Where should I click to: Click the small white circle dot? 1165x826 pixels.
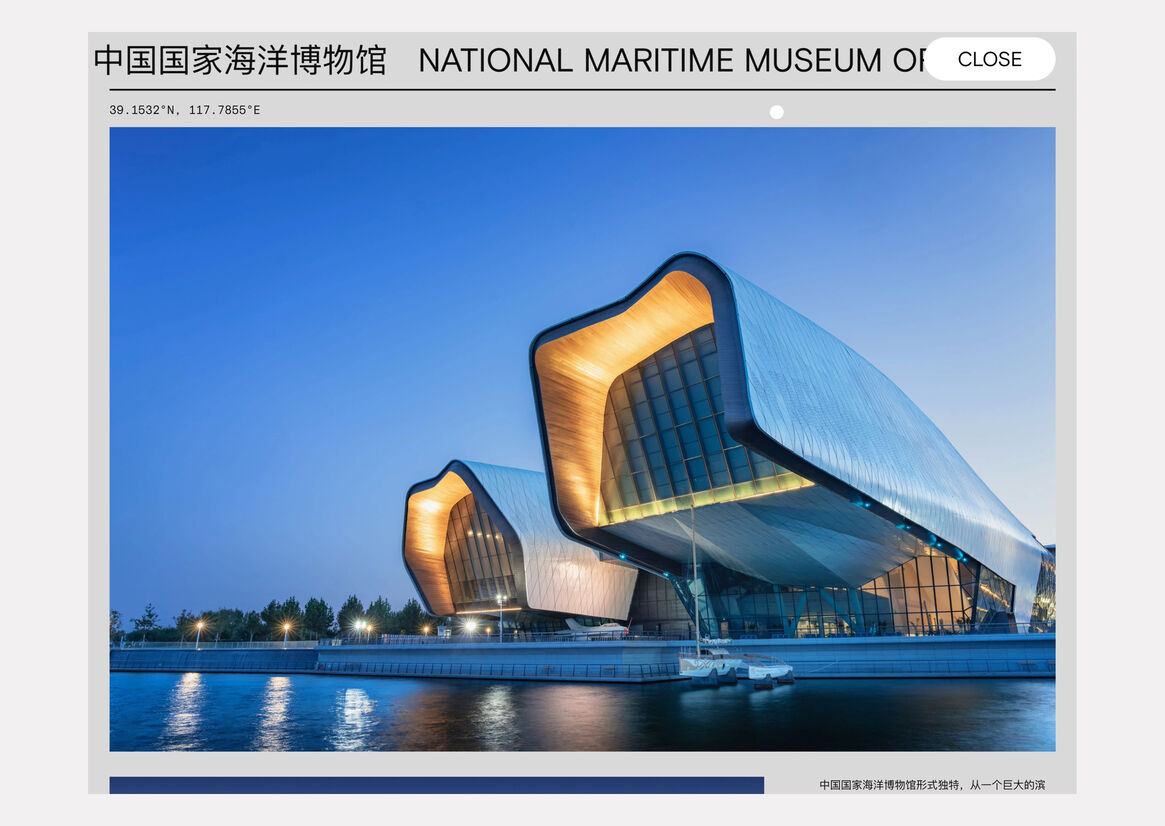(x=776, y=112)
